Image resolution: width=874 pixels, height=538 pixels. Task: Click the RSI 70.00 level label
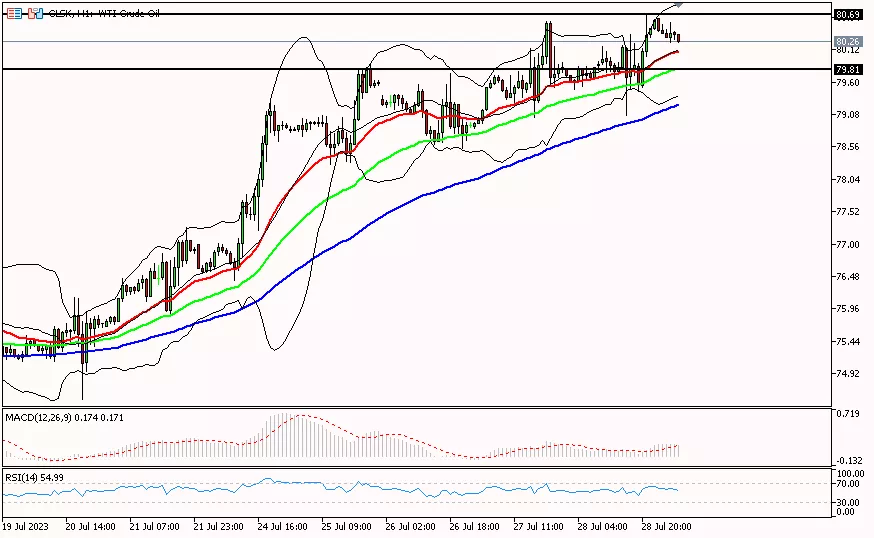849,484
